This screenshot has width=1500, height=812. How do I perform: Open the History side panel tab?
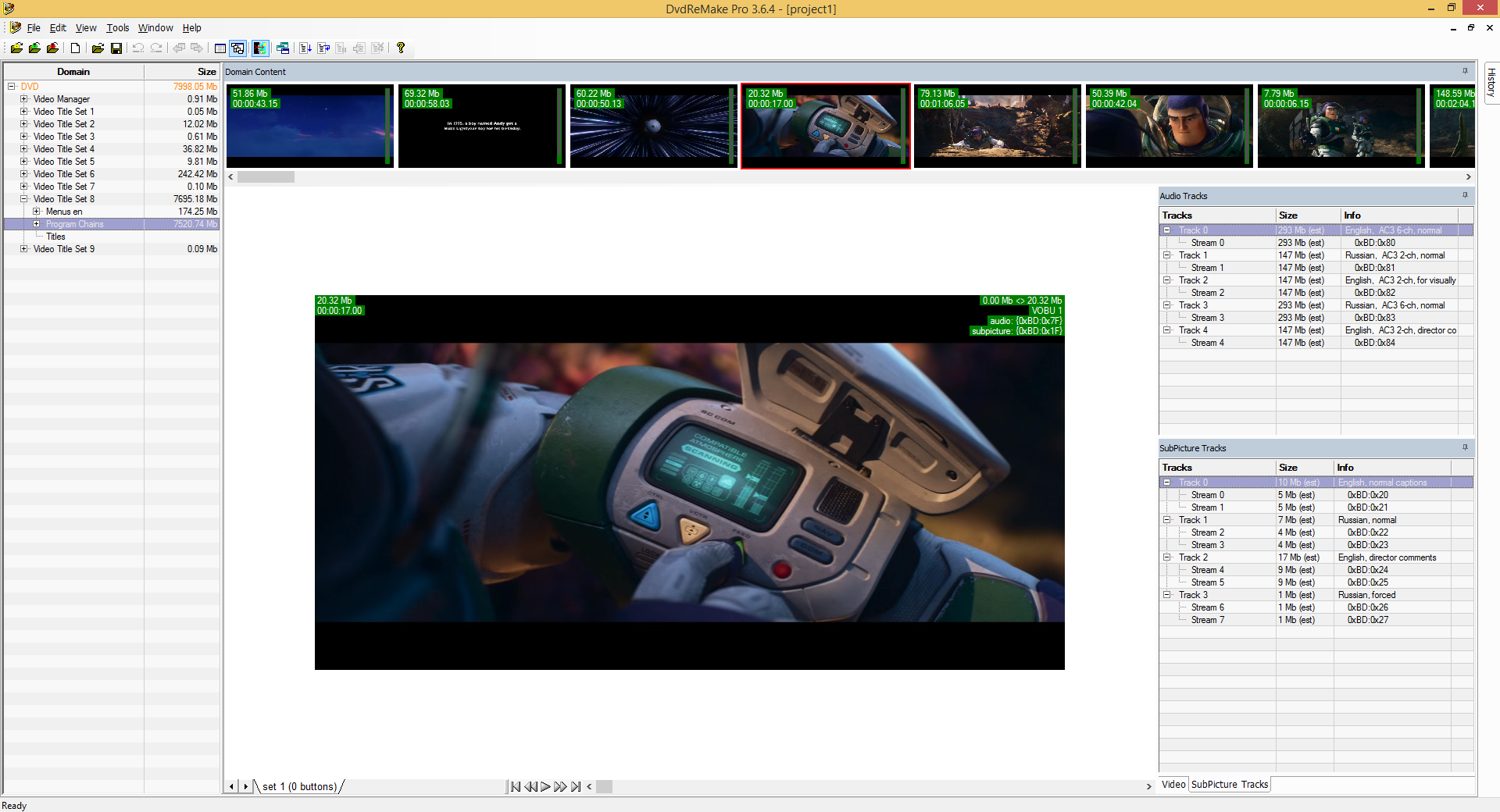[x=1491, y=83]
